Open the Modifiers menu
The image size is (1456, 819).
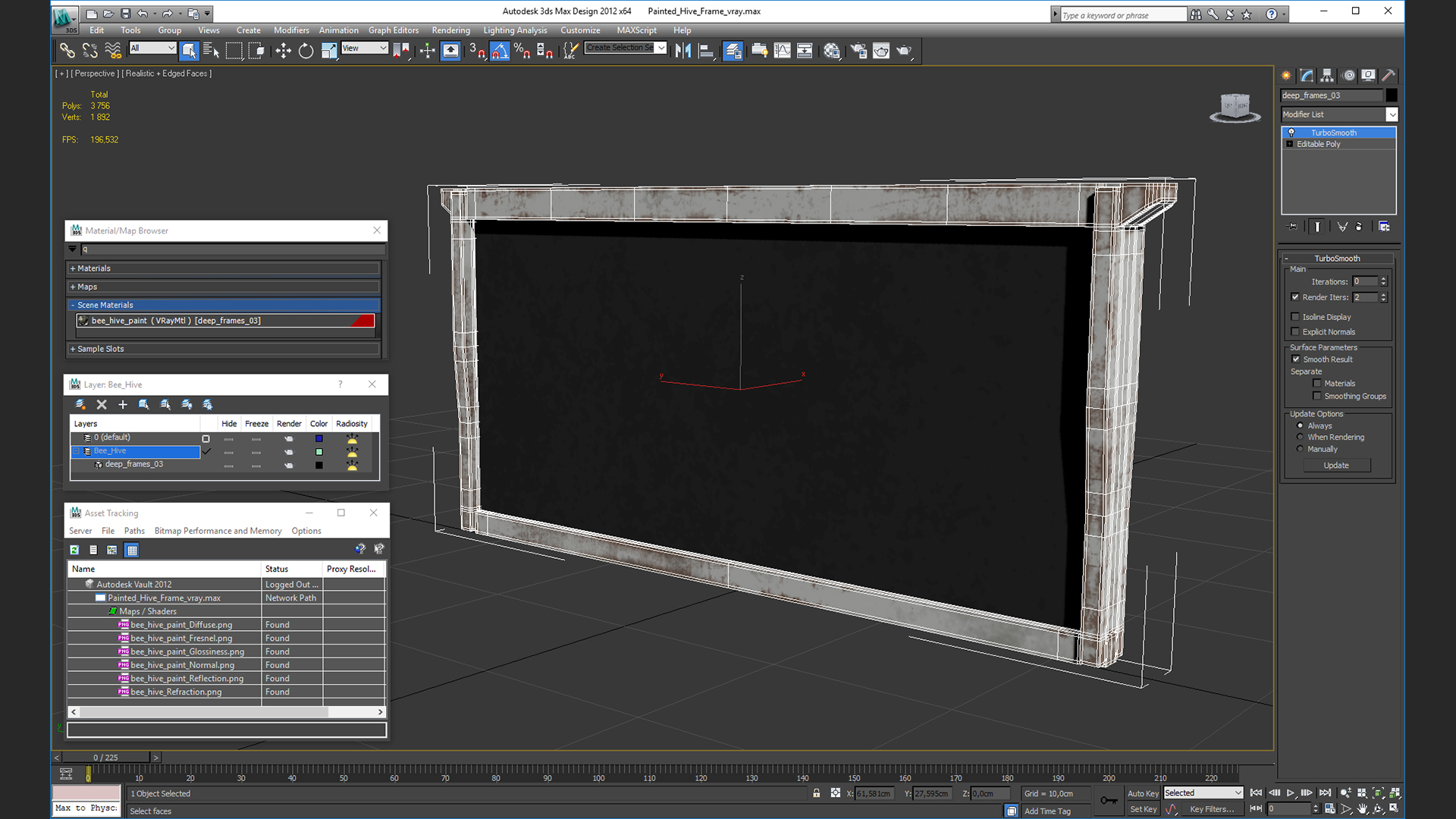pos(291,30)
